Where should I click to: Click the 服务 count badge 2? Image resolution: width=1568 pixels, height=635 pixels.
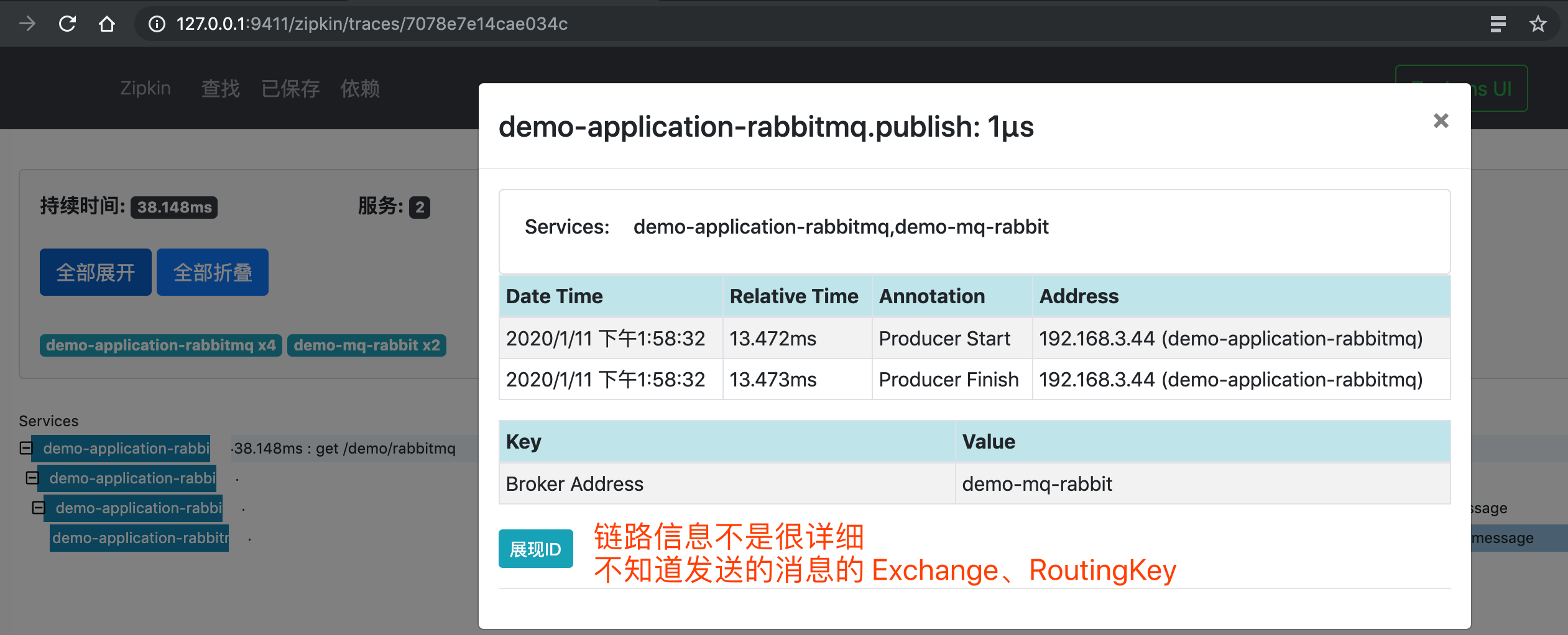[x=420, y=207]
